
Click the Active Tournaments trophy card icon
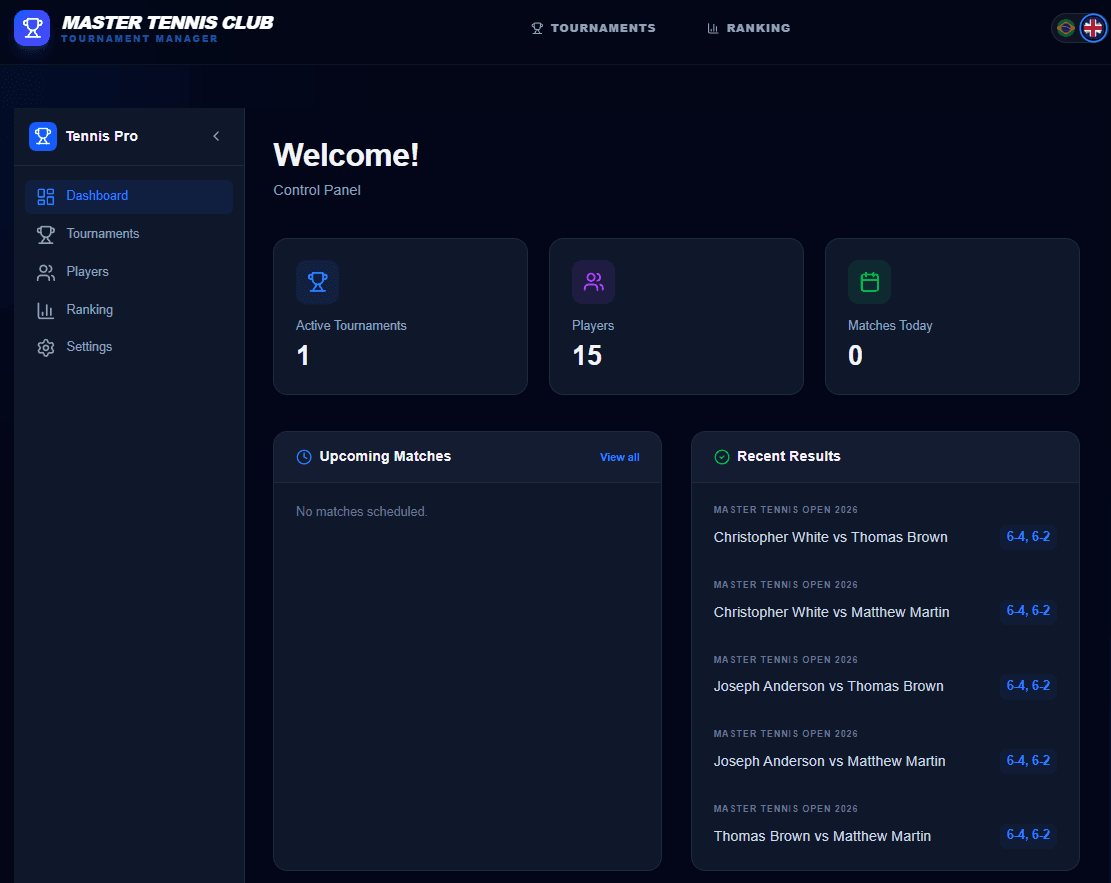[317, 282]
